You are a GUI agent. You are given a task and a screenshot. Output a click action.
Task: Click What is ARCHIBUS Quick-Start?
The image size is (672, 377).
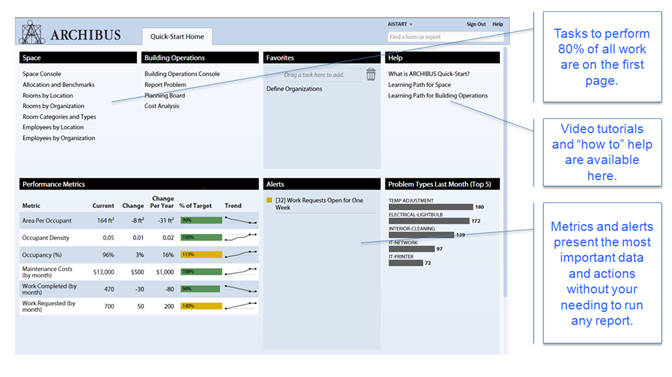tap(429, 74)
